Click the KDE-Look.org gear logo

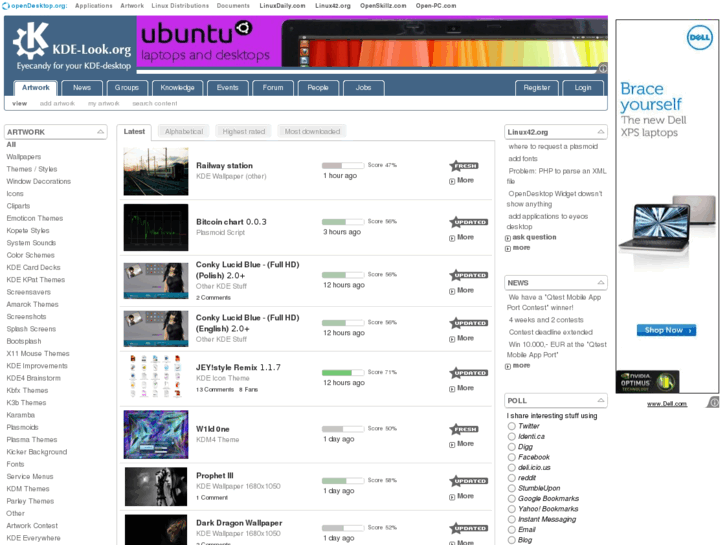point(31,41)
